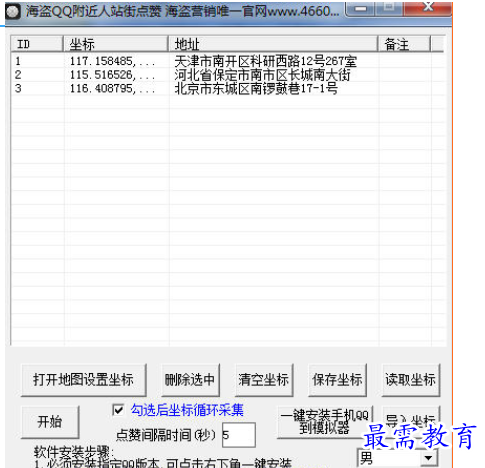Clear all coordinates with 清空坐标
Image resolution: width=485 pixels, height=468 pixels.
(264, 380)
